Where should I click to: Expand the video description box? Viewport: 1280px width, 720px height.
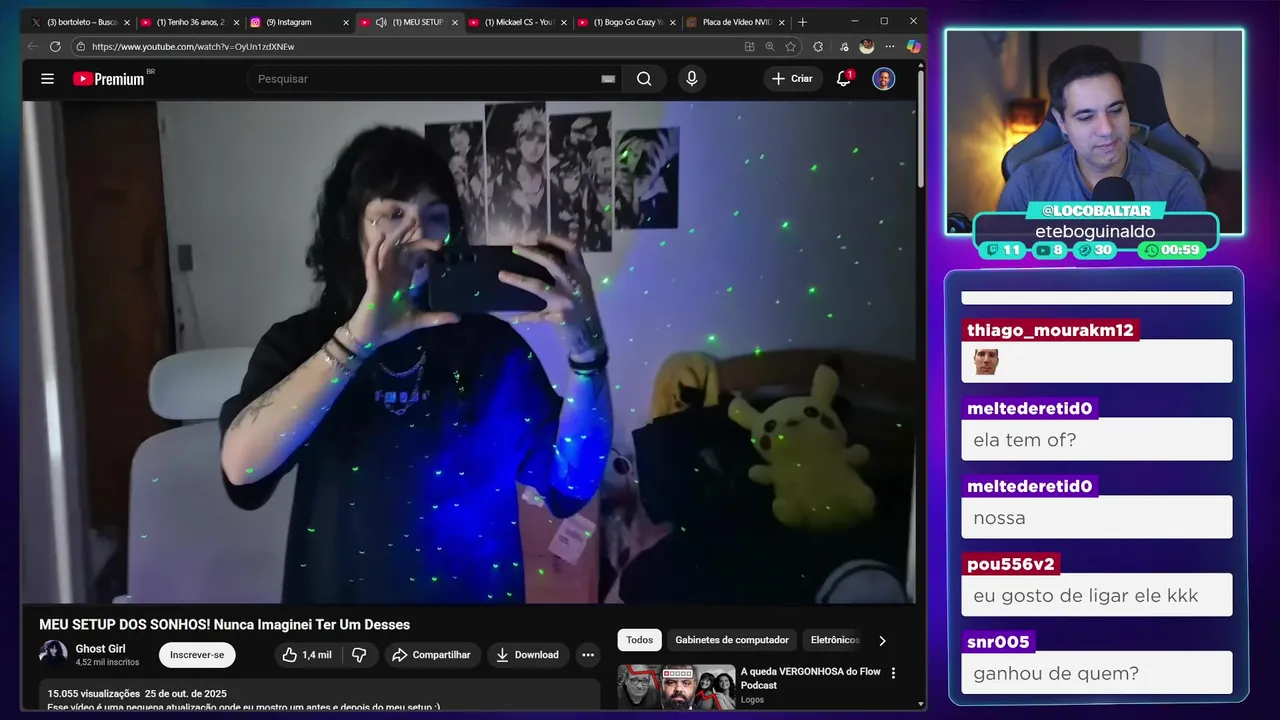click(319, 696)
